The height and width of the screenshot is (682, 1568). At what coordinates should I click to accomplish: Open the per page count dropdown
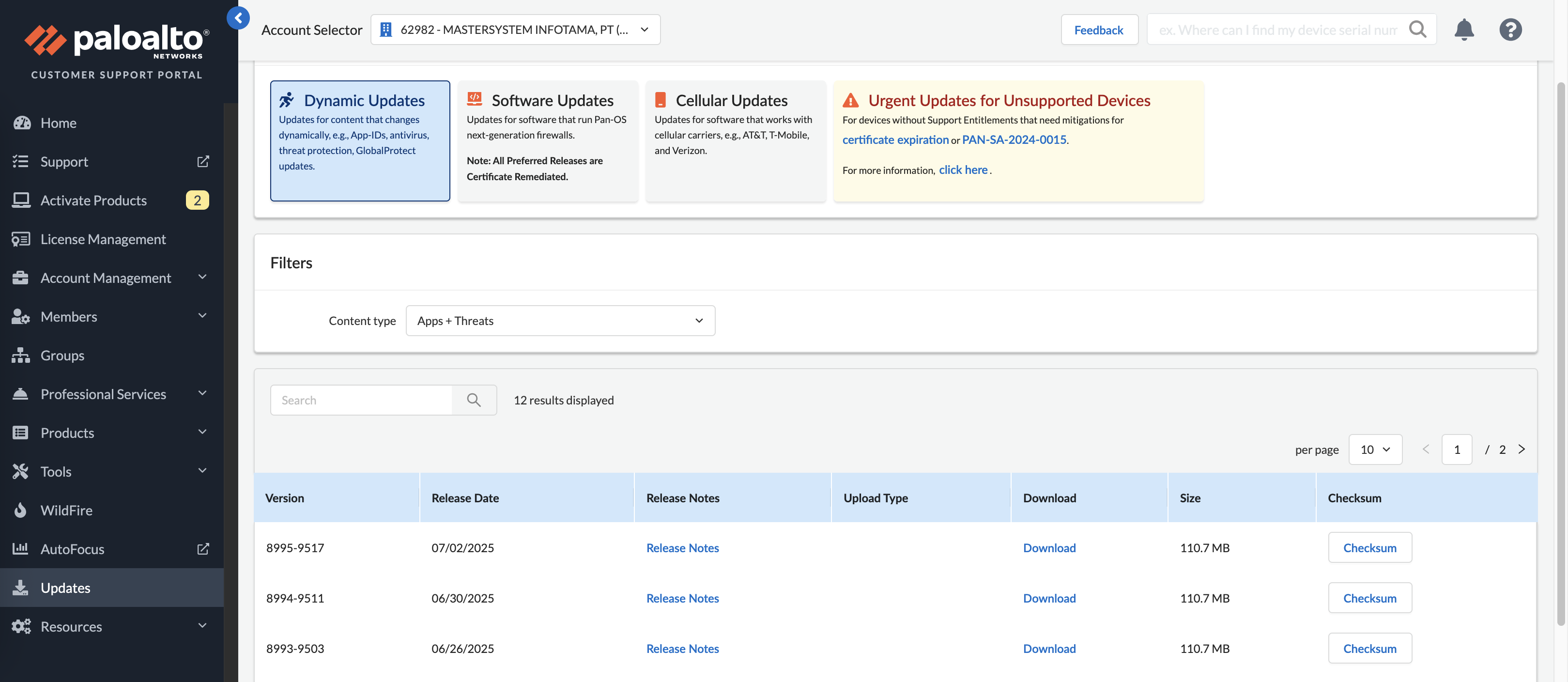(x=1375, y=449)
